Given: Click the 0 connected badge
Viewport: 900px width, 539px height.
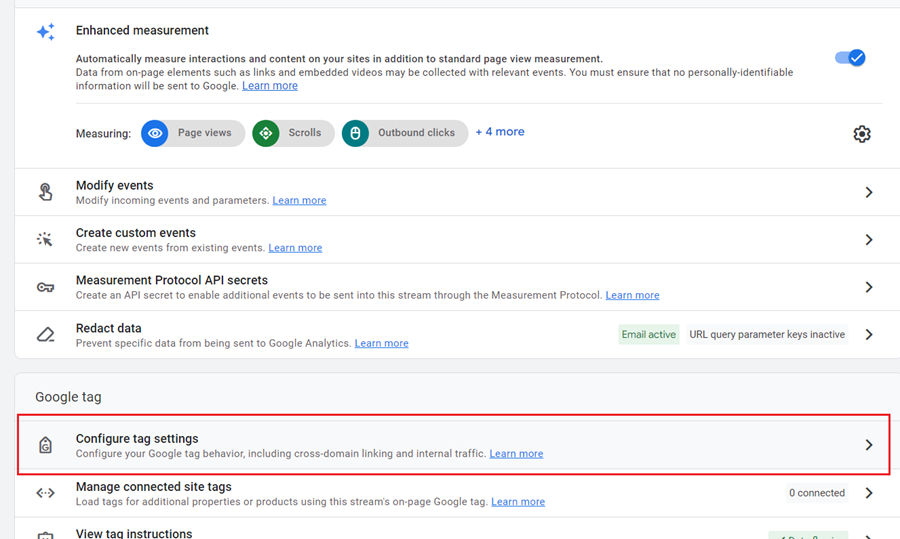Looking at the screenshot, I should point(817,493).
